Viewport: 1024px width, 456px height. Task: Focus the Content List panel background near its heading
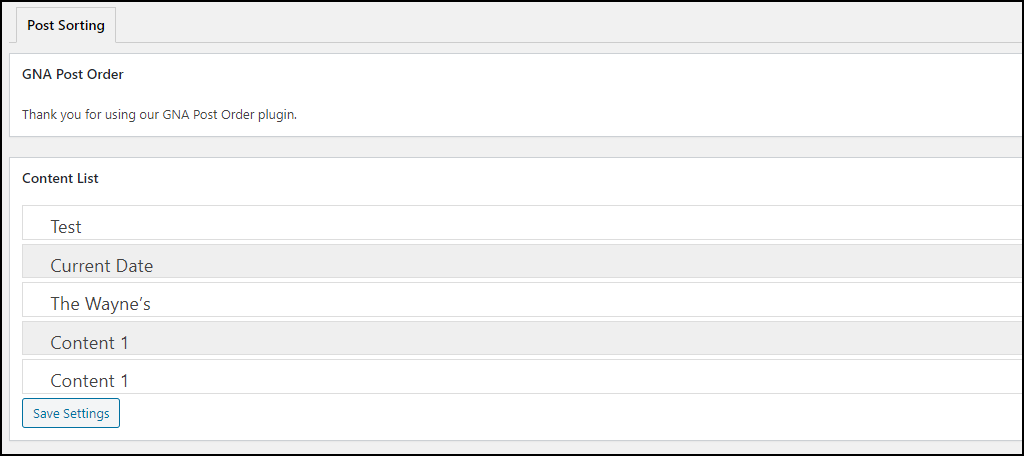[x=522, y=178]
